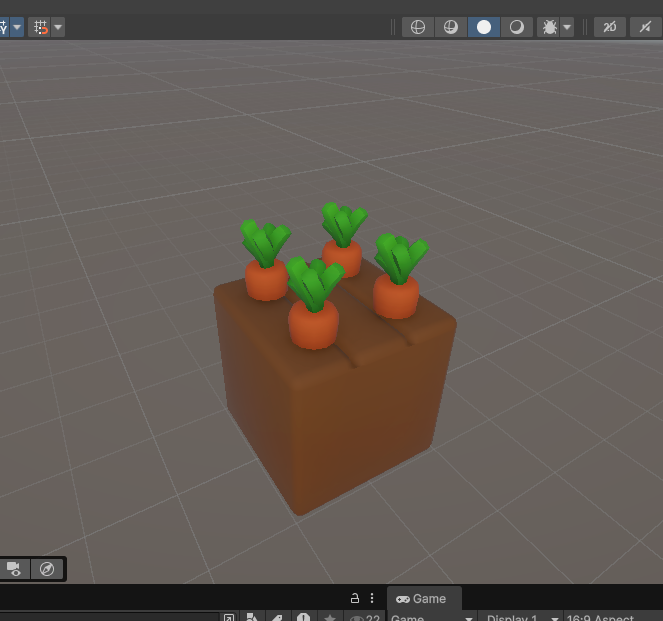This screenshot has width=663, height=621.
Task: Select the Shaded draw mode sphere
Action: (x=484, y=27)
